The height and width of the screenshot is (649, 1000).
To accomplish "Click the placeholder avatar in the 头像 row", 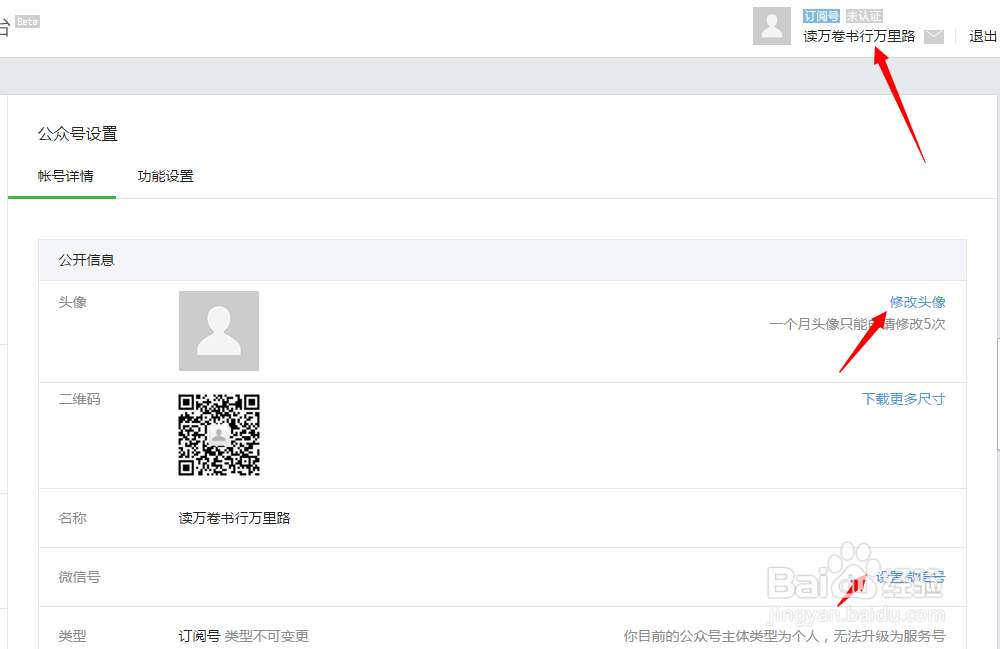I will 218,330.
